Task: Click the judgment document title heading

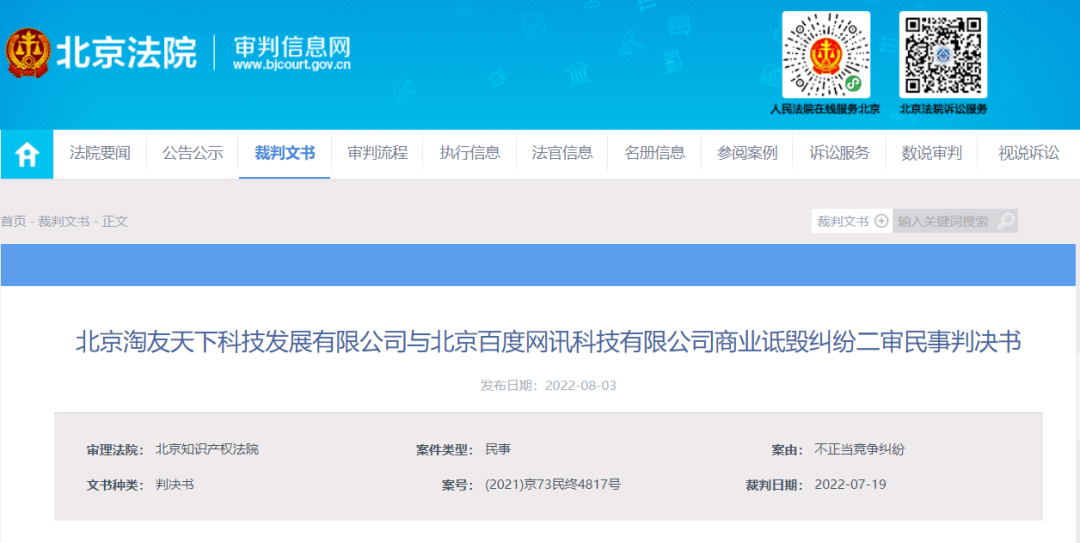Action: coord(548,342)
